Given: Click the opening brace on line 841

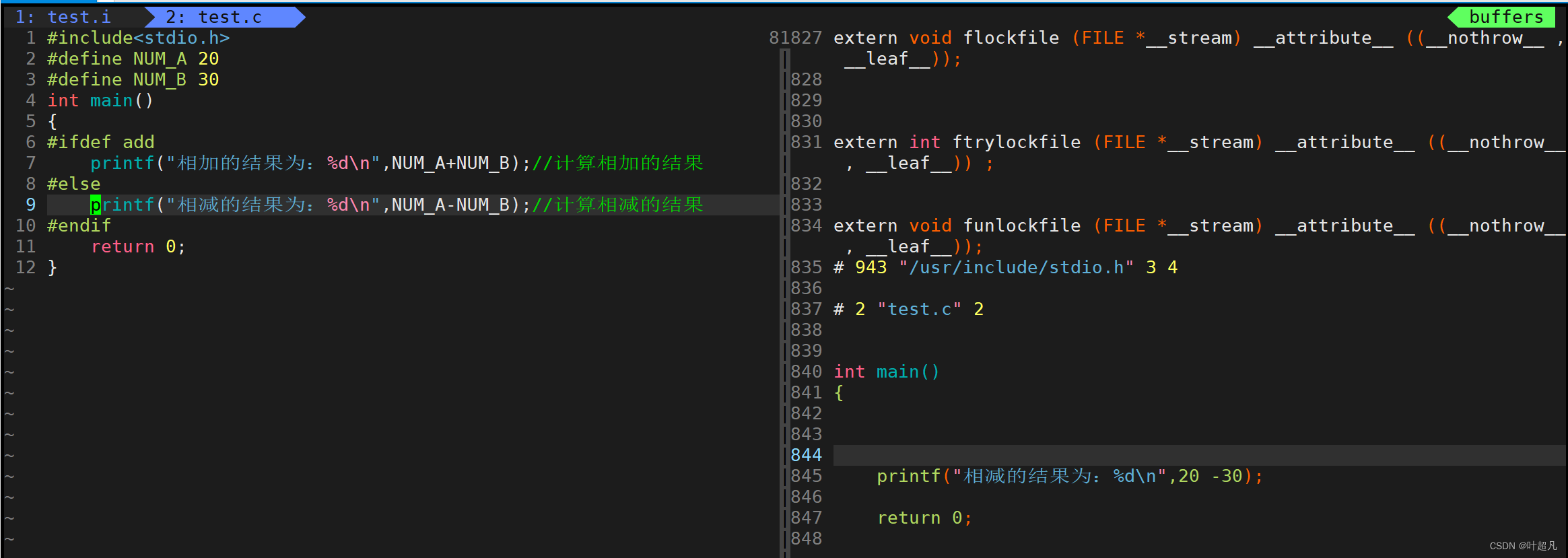Looking at the screenshot, I should click(x=839, y=392).
